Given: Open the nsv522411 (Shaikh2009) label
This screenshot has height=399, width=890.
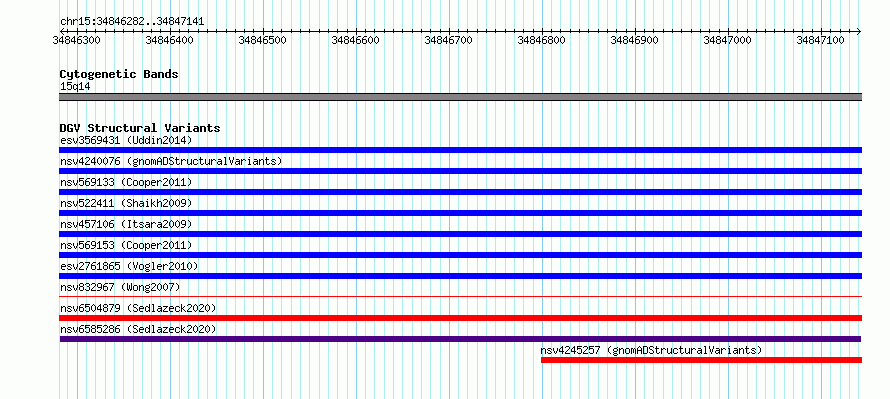Looking at the screenshot, I should tap(126, 203).
